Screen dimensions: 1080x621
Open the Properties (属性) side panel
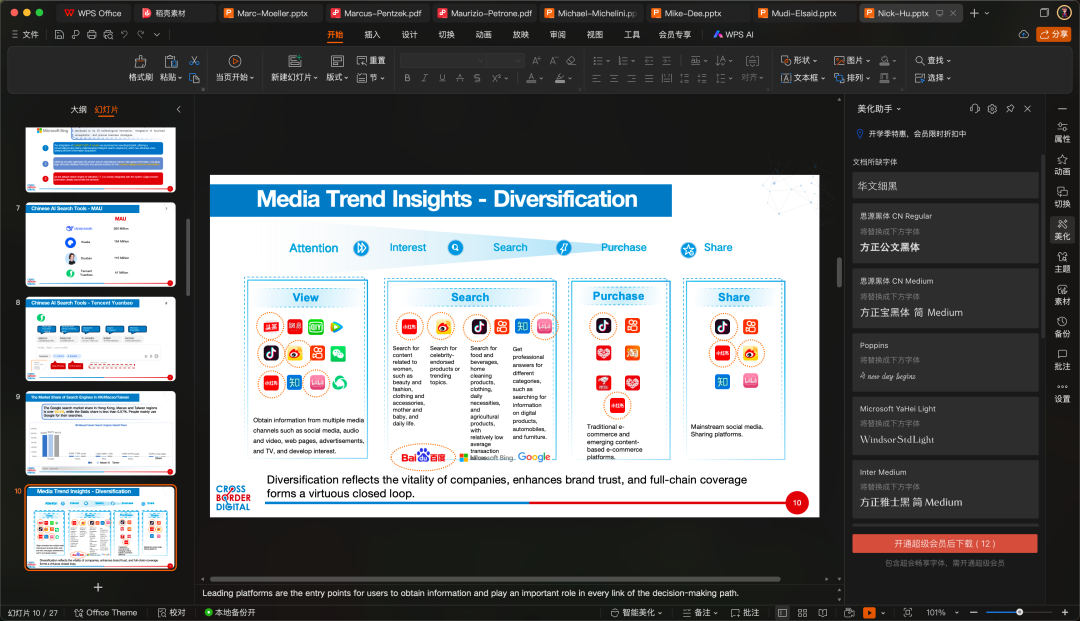point(1062,132)
